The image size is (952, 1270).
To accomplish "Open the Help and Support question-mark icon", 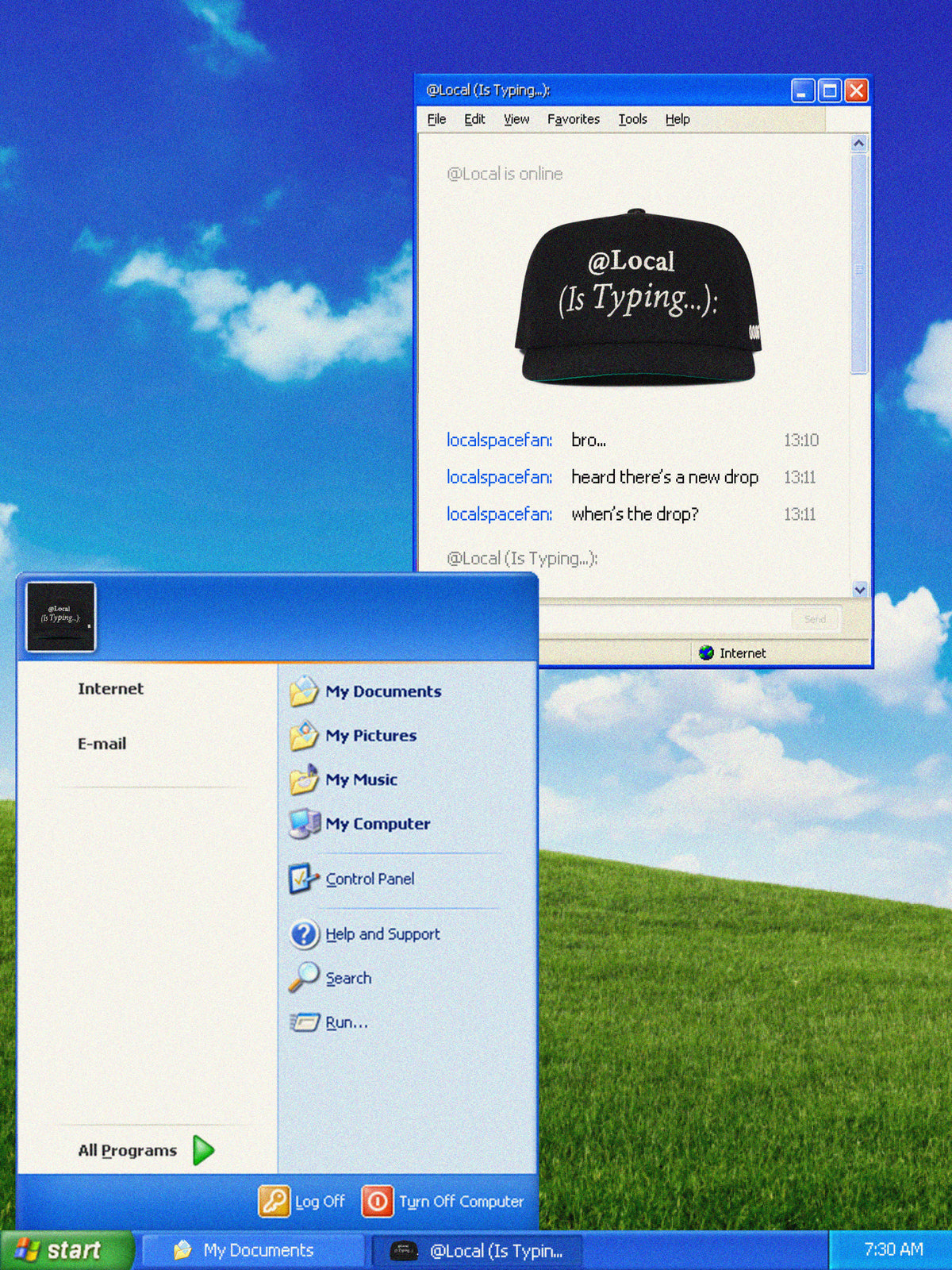I will coord(304,934).
